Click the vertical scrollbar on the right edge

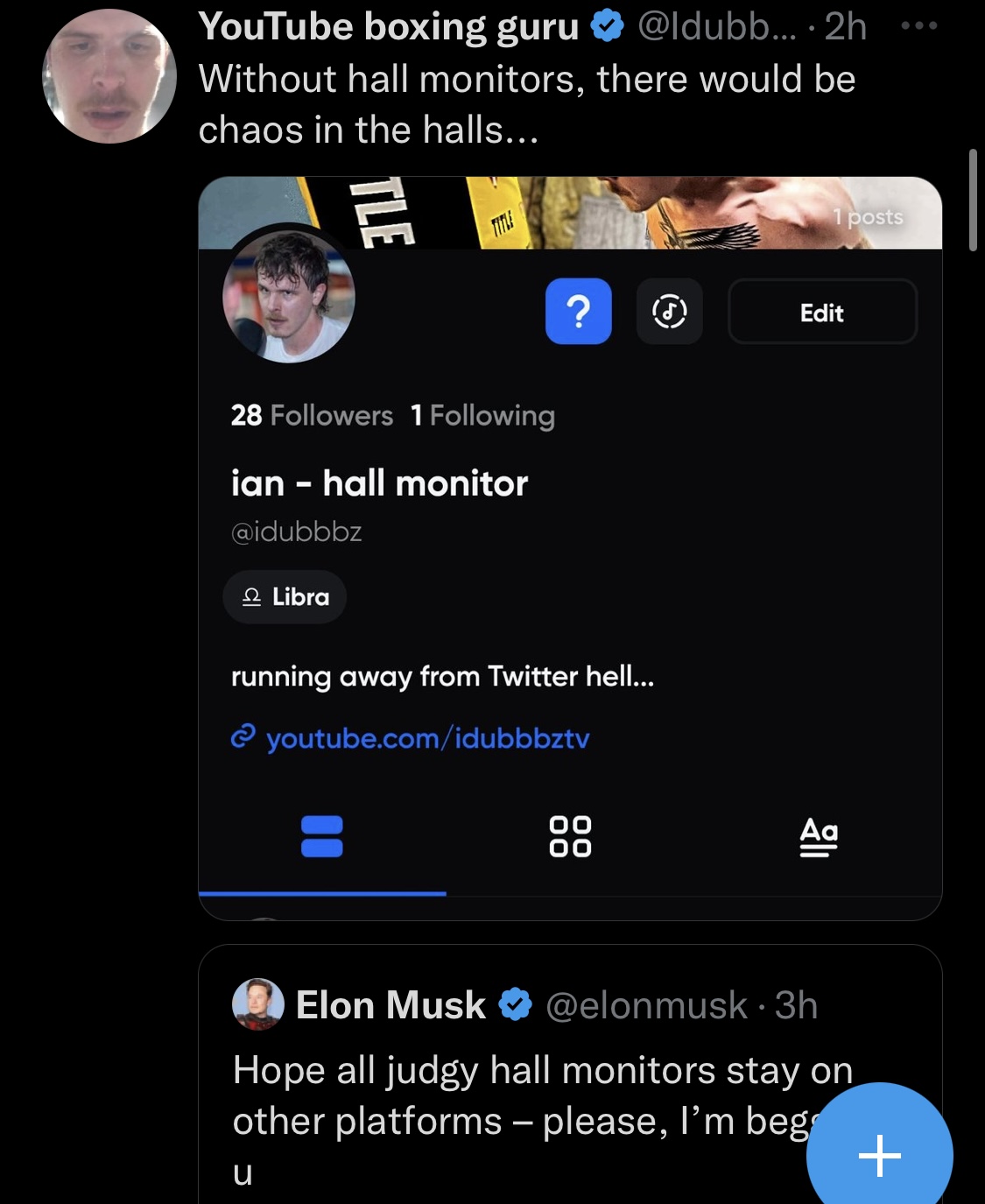pos(973,201)
